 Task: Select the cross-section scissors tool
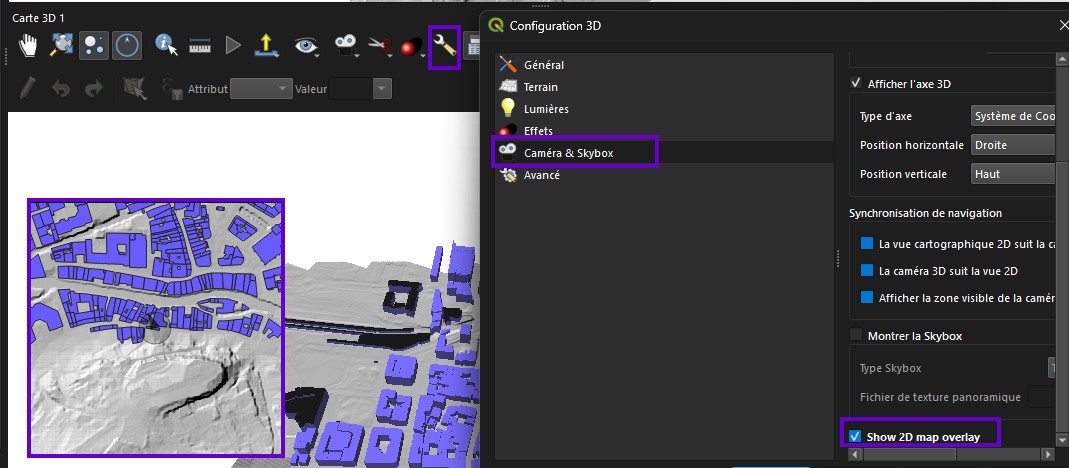[x=379, y=46]
